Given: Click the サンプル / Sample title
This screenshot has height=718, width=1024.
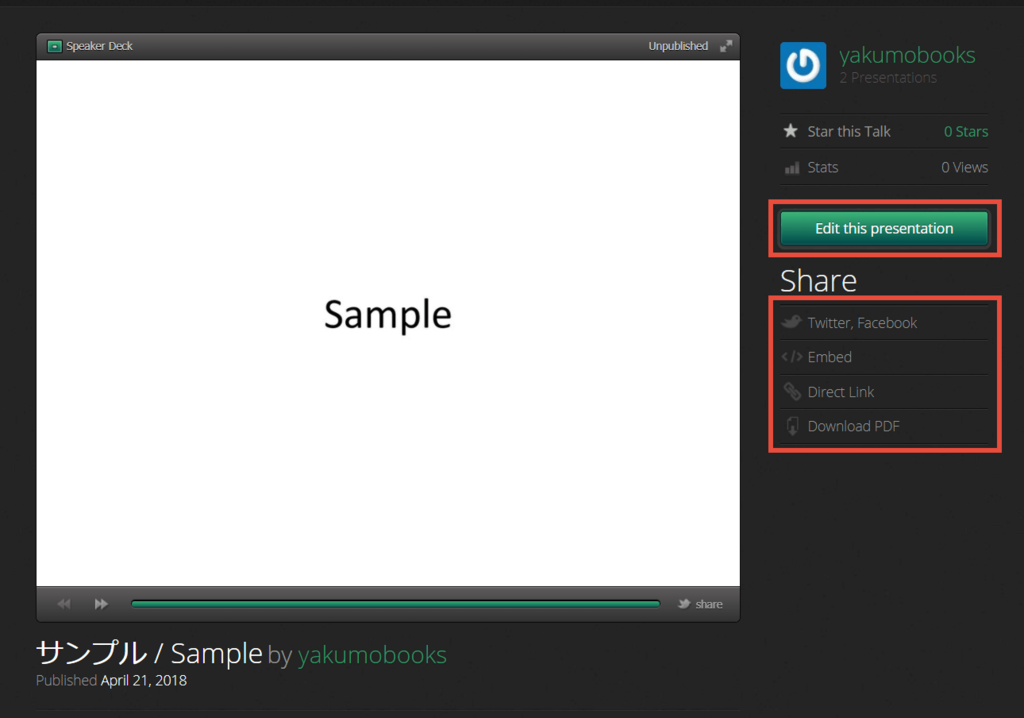Looking at the screenshot, I should click(x=149, y=653).
